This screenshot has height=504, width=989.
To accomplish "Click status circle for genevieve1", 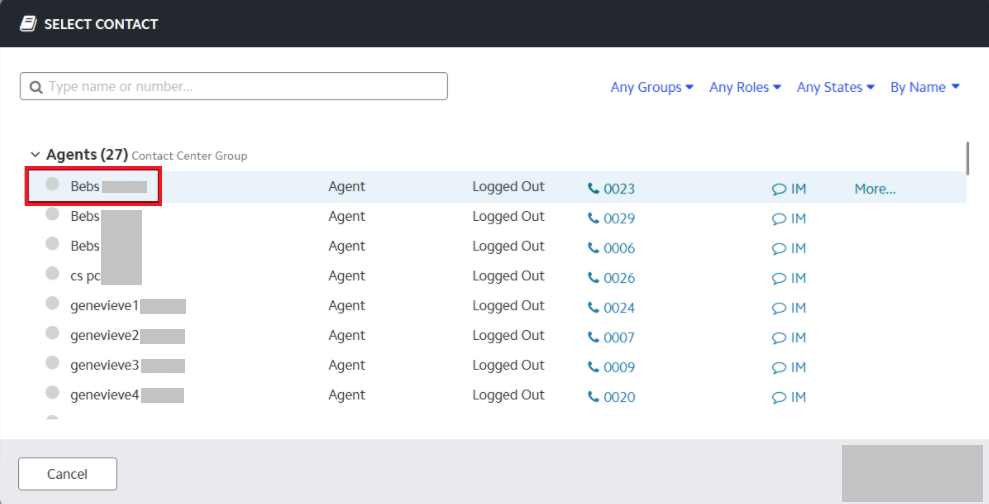I will (52, 303).
